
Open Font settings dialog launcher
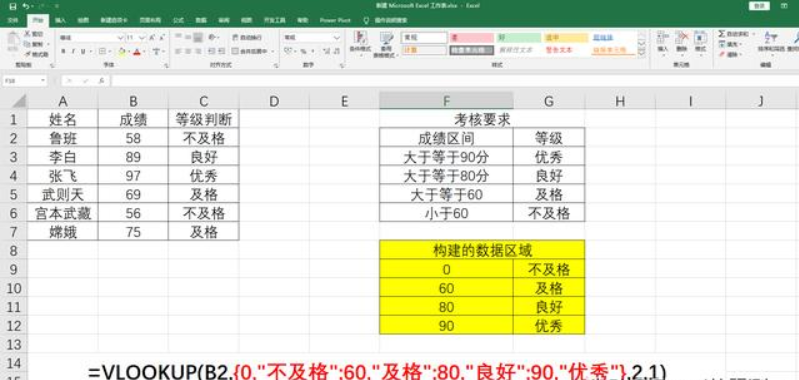[167, 65]
